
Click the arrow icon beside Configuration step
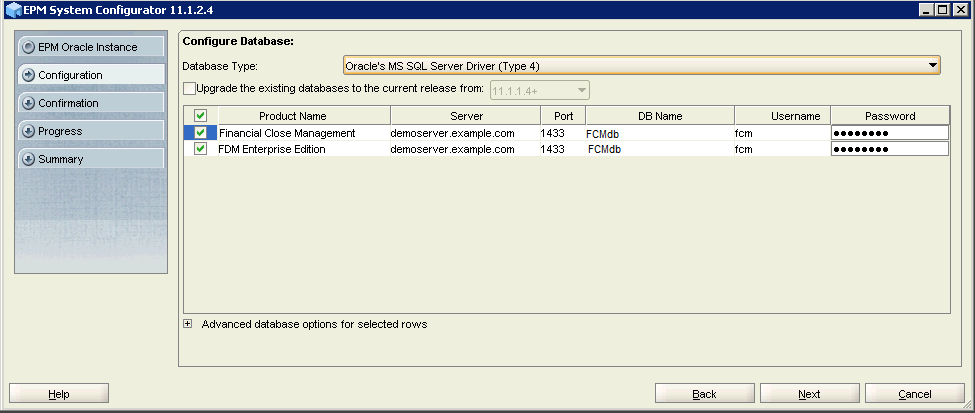(x=28, y=75)
